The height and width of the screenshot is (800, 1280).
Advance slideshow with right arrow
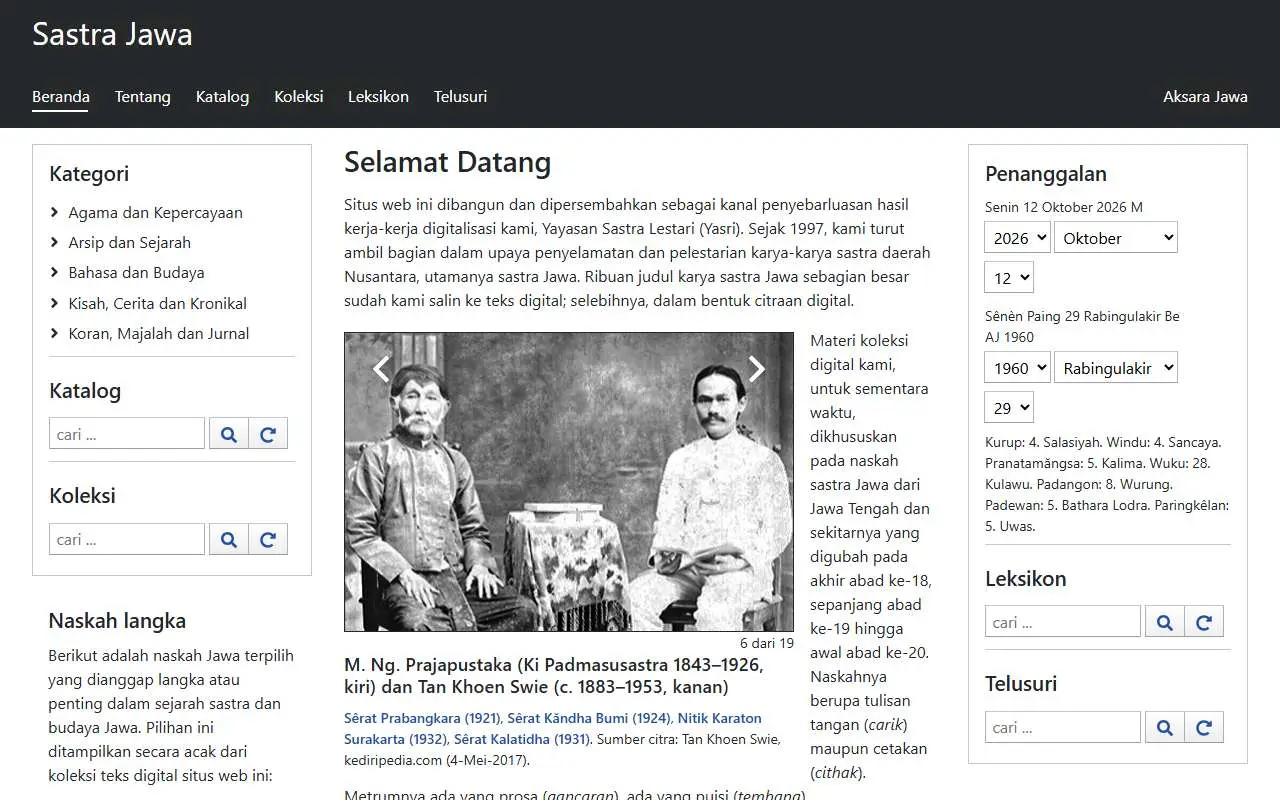757,369
